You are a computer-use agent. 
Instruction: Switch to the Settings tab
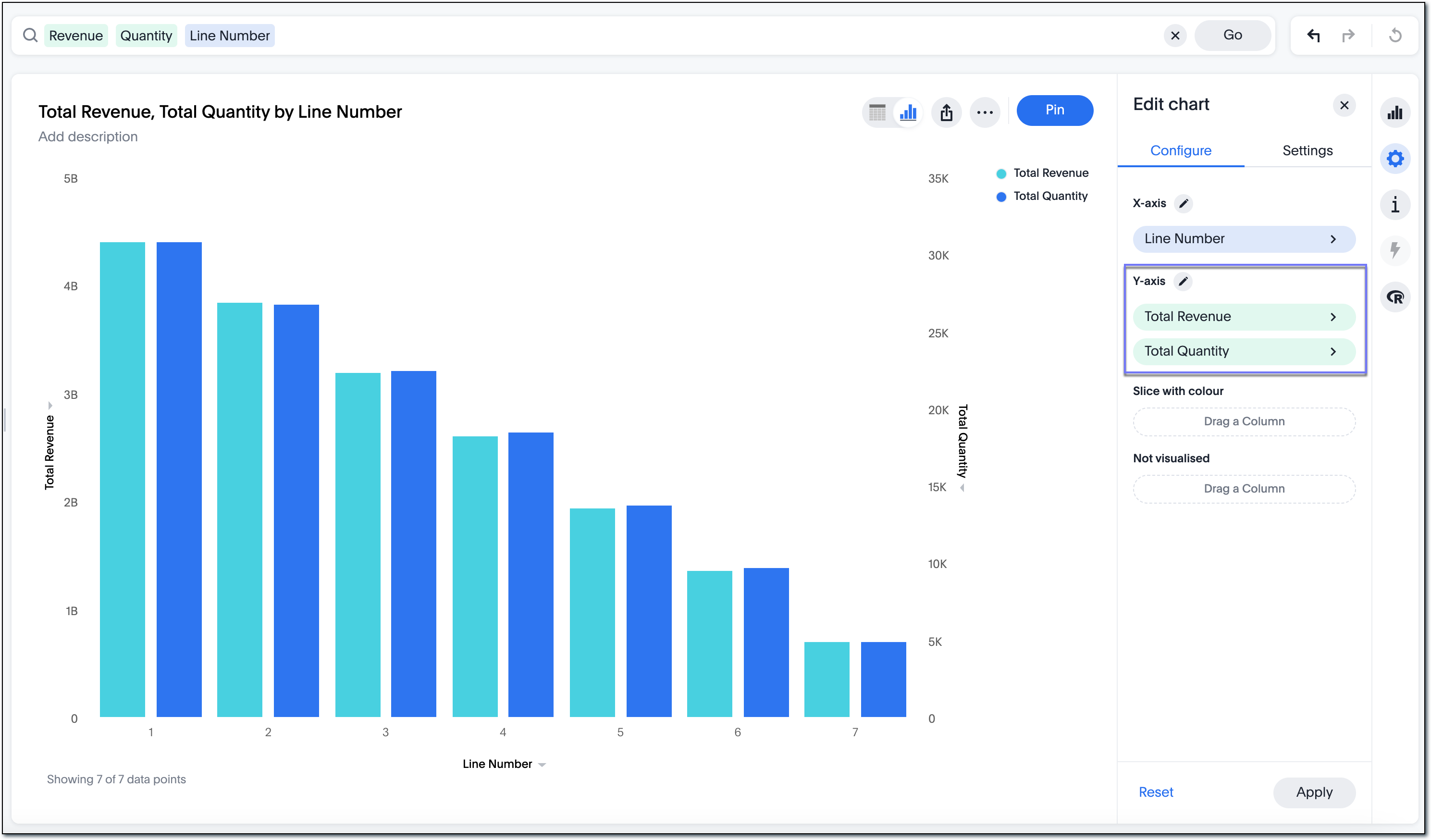(x=1307, y=150)
